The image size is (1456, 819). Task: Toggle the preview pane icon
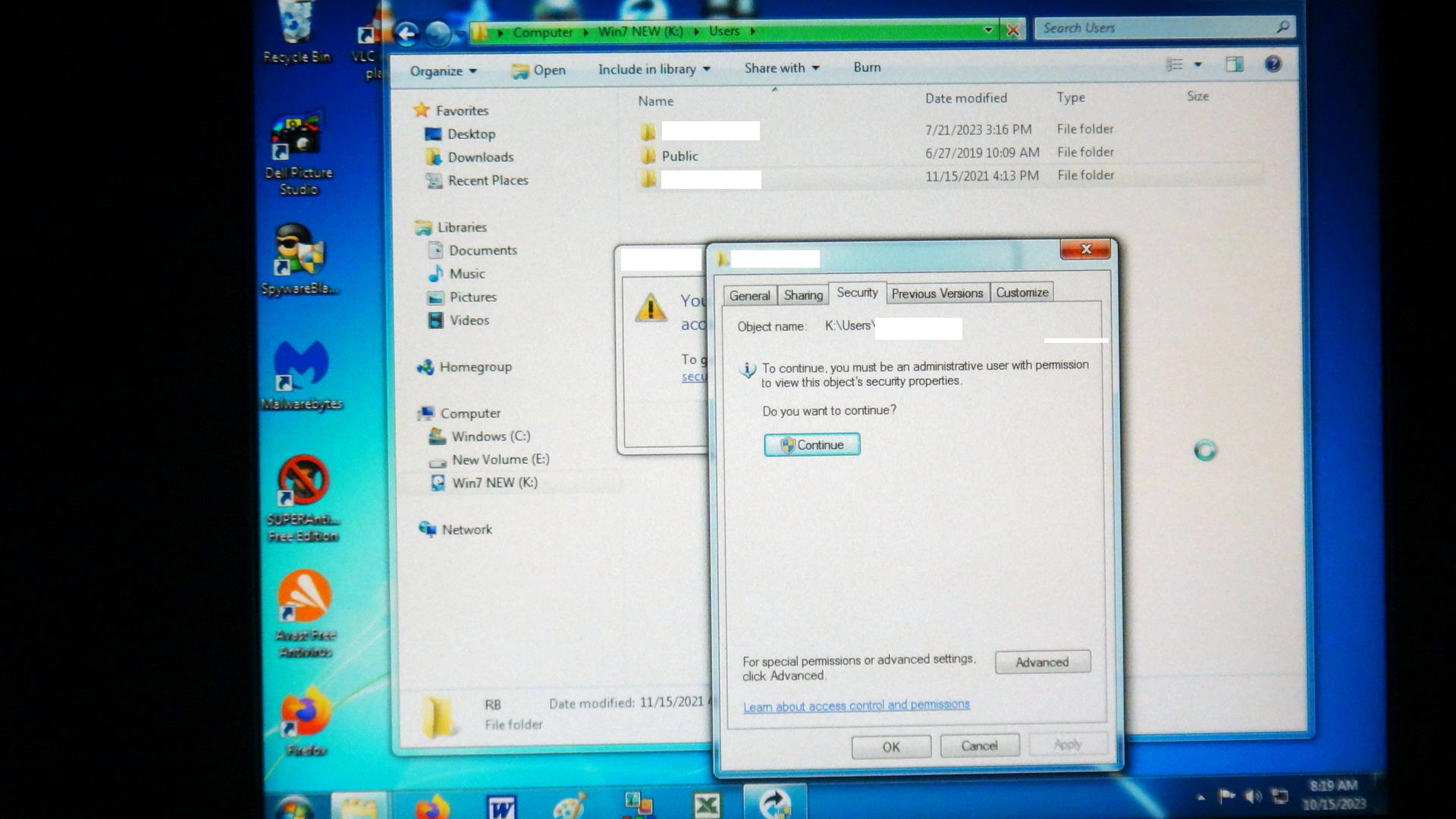point(1234,64)
